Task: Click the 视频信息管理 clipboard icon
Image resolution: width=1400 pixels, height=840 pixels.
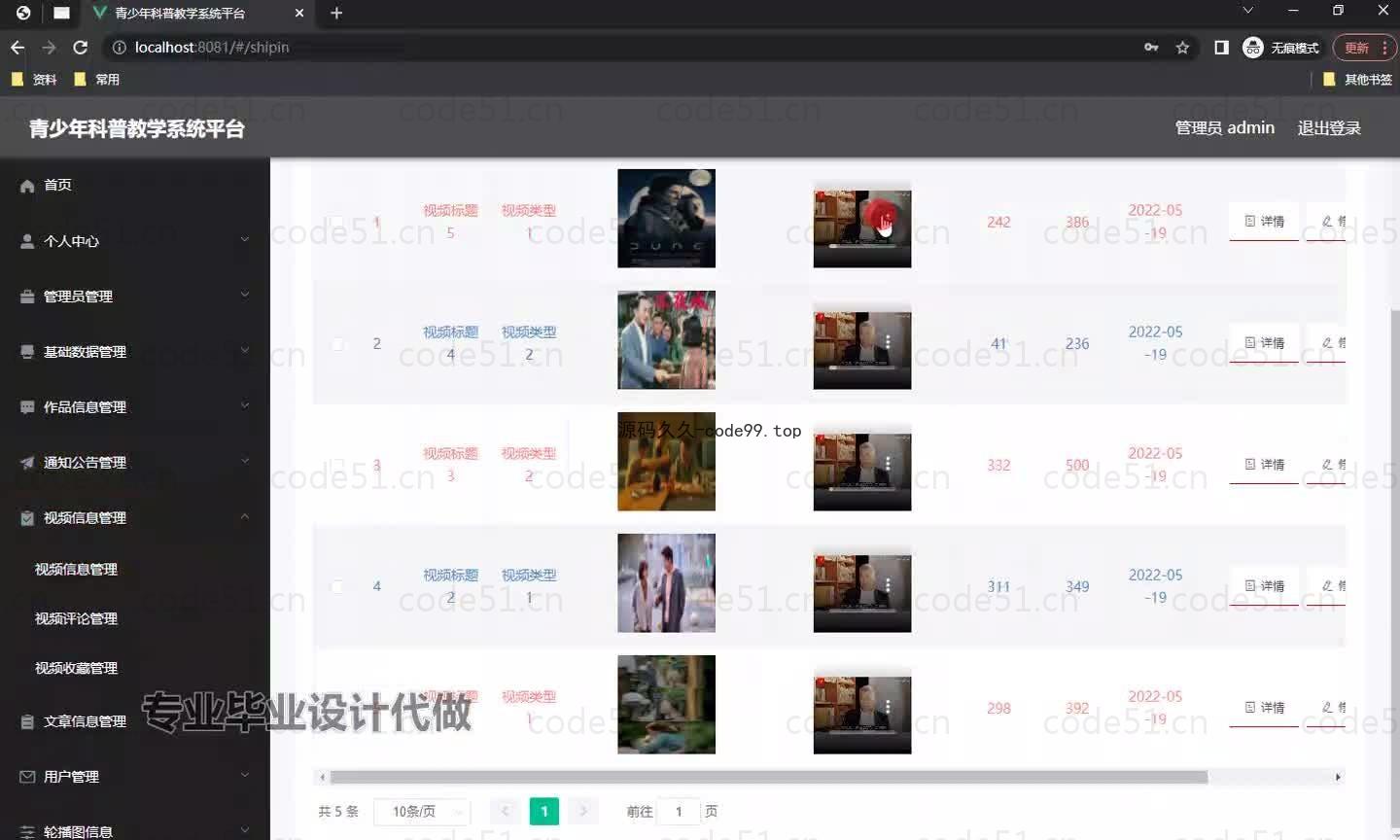Action: (x=27, y=518)
